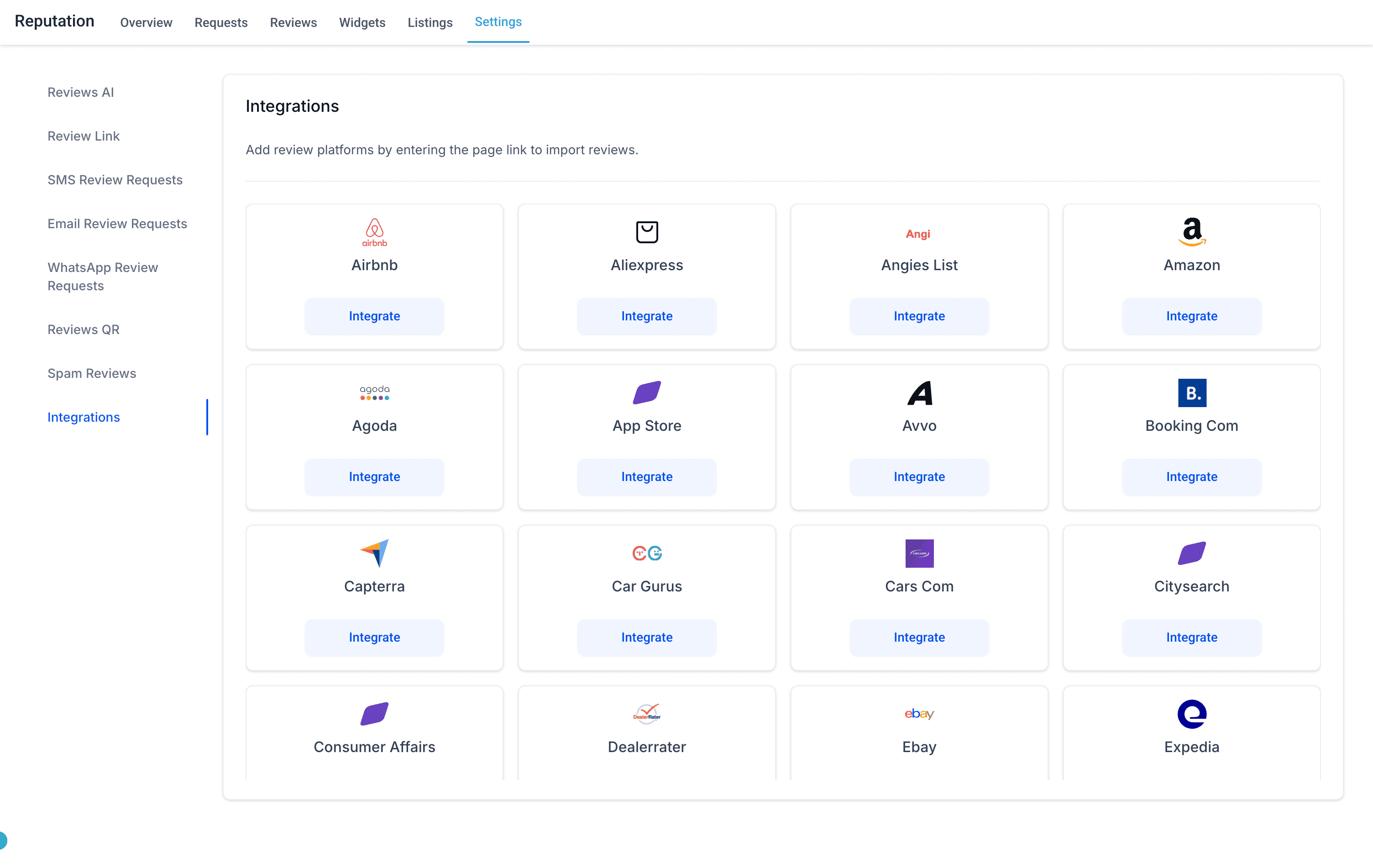The width and height of the screenshot is (1373, 868).
Task: Click the Integrations page heading
Action: pyautogui.click(x=292, y=107)
